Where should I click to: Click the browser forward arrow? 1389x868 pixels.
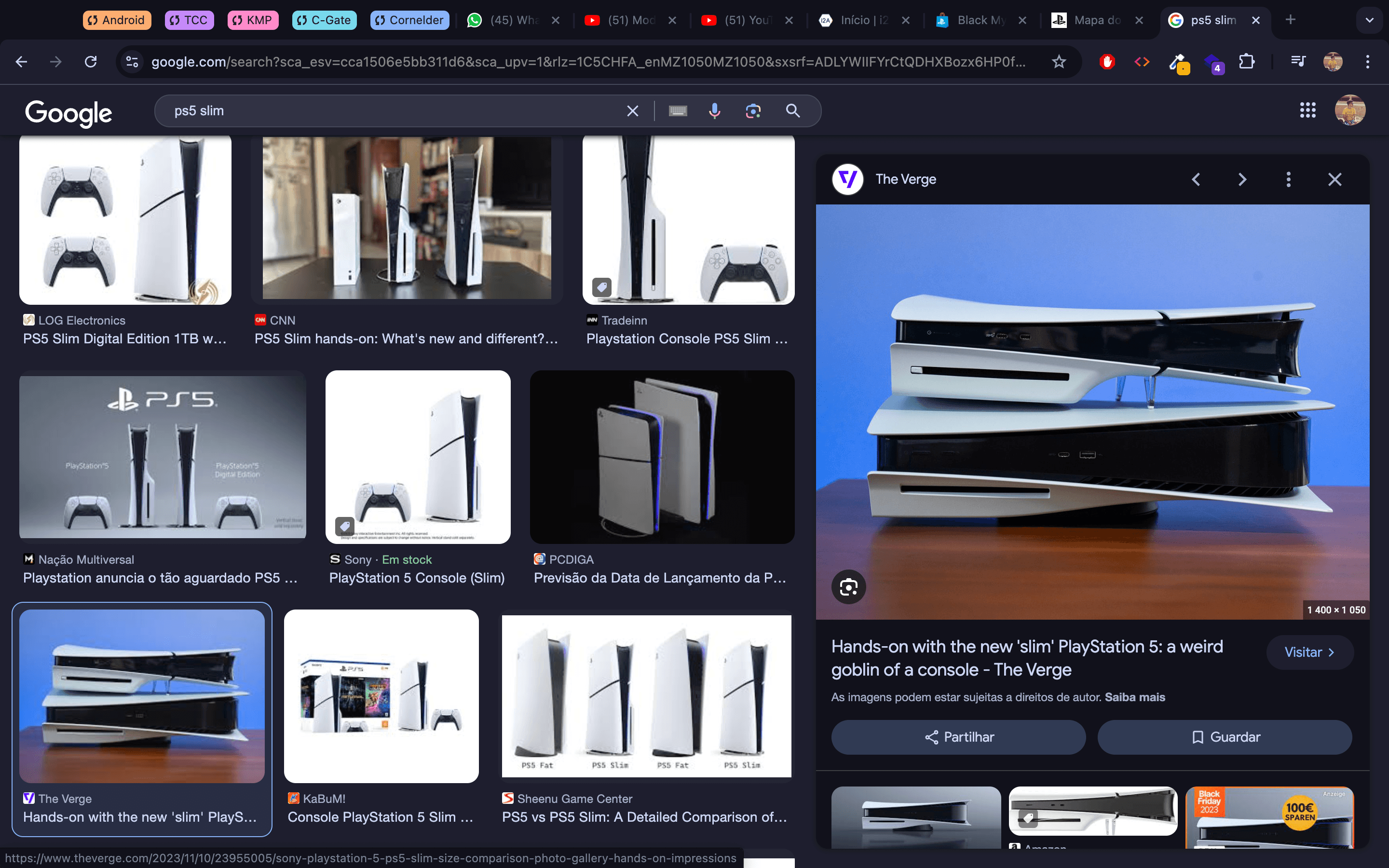pyautogui.click(x=55, y=61)
